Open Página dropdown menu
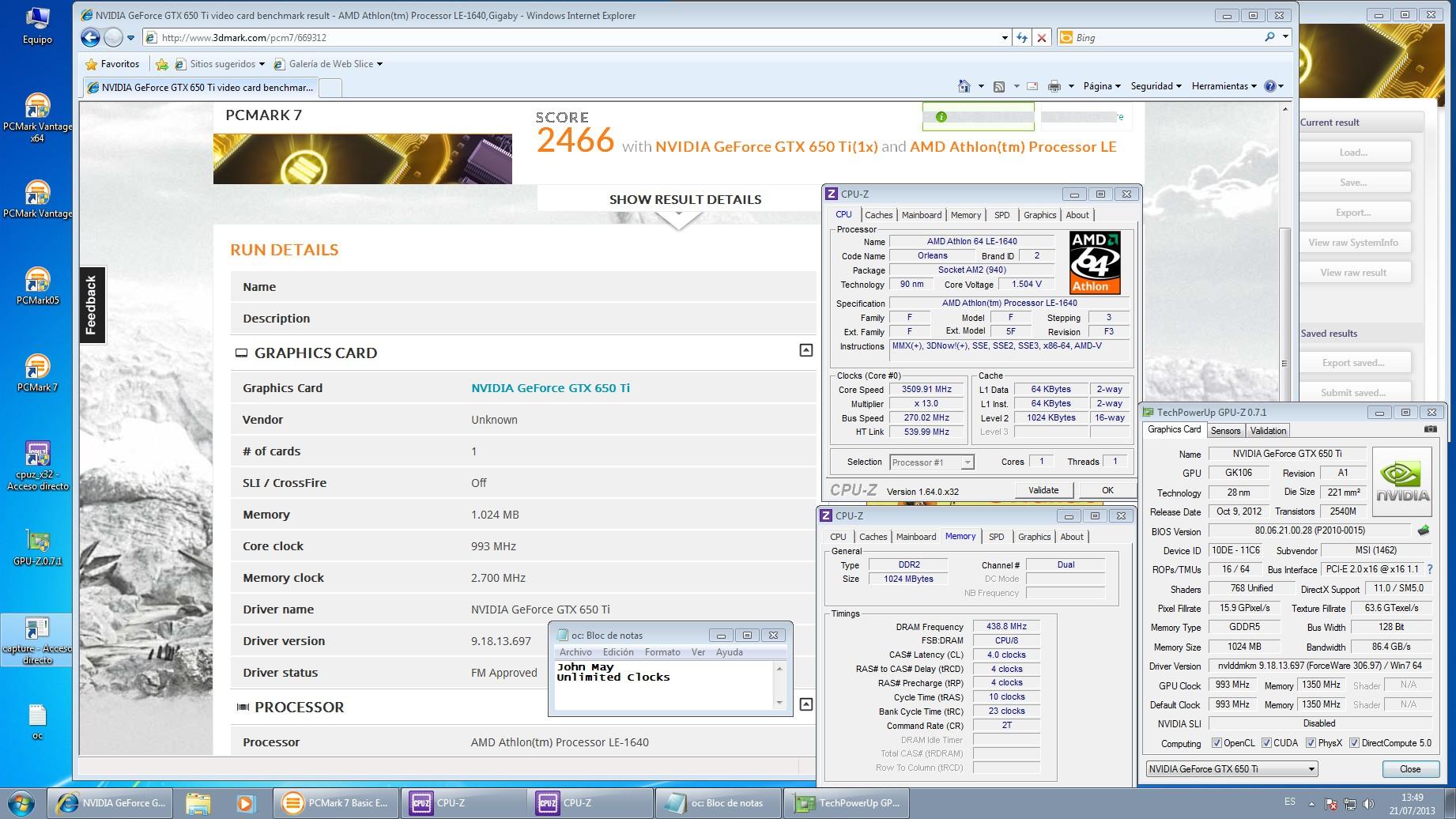This screenshot has width=1456, height=819. coord(1102,86)
